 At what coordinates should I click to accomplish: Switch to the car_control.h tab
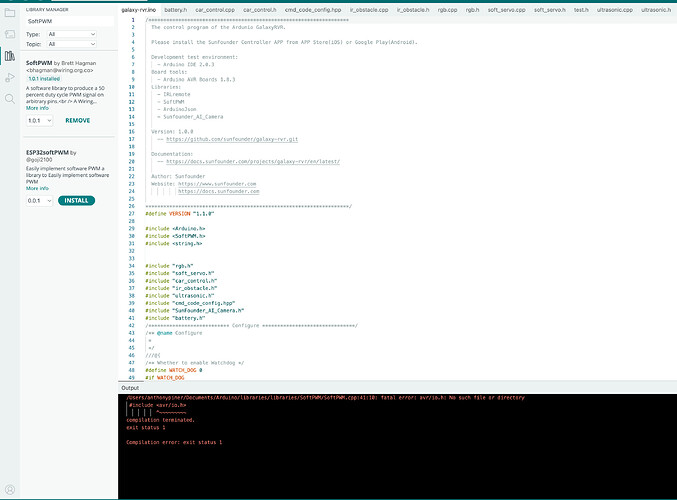[x=259, y=9]
